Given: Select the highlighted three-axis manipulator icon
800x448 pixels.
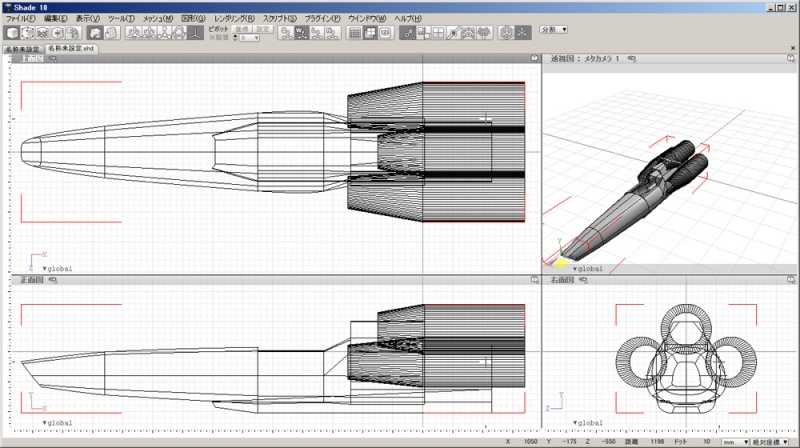Looking at the screenshot, I should click(195, 33).
